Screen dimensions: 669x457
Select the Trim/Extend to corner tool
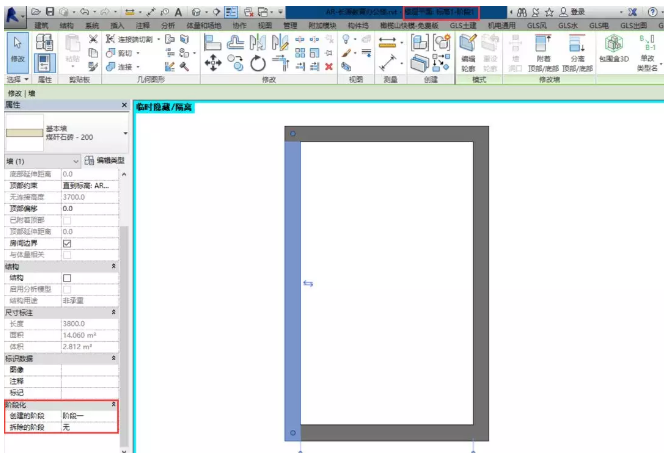coord(280,63)
